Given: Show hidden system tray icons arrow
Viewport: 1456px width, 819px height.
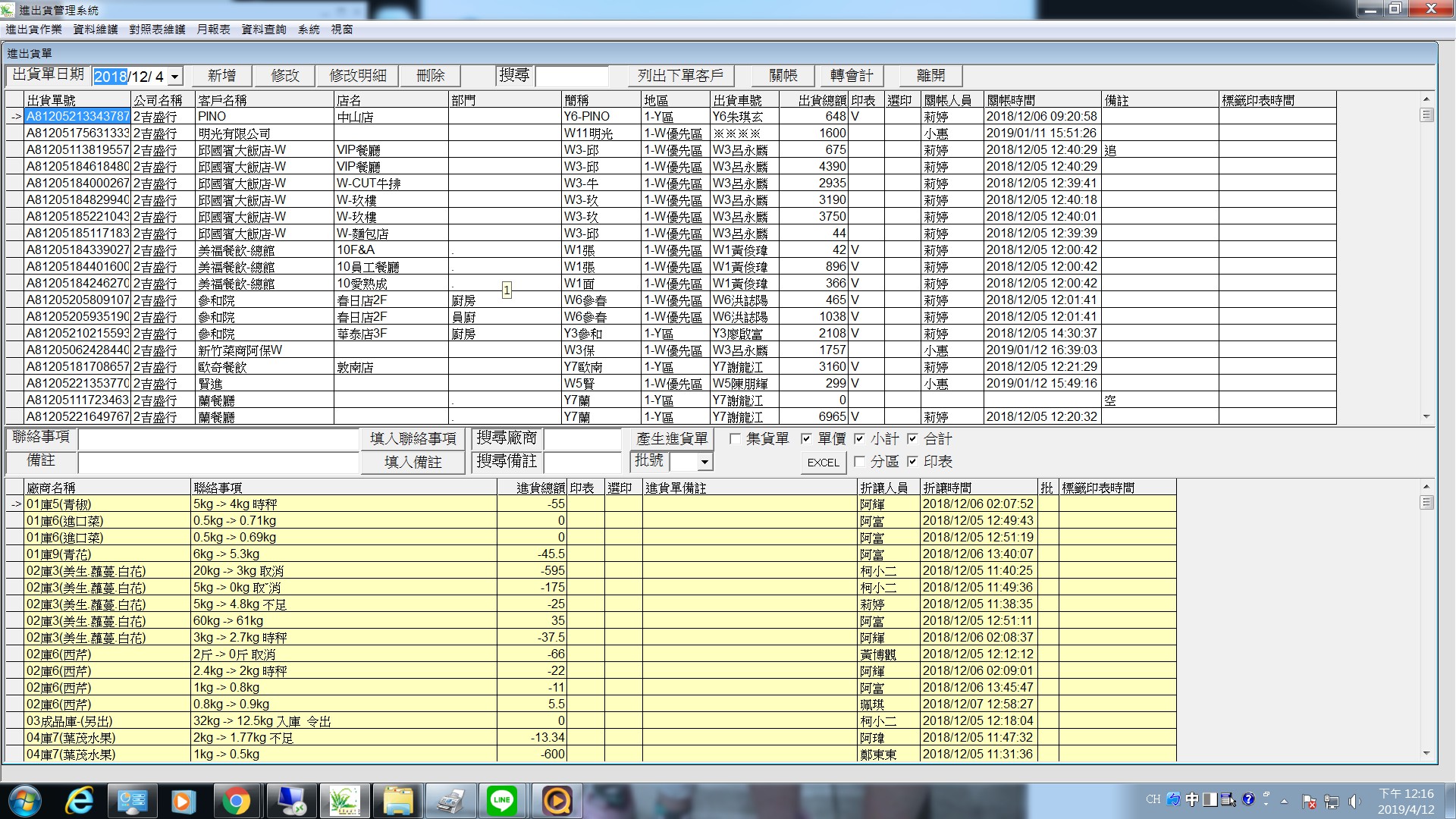Looking at the screenshot, I should point(1284,801).
